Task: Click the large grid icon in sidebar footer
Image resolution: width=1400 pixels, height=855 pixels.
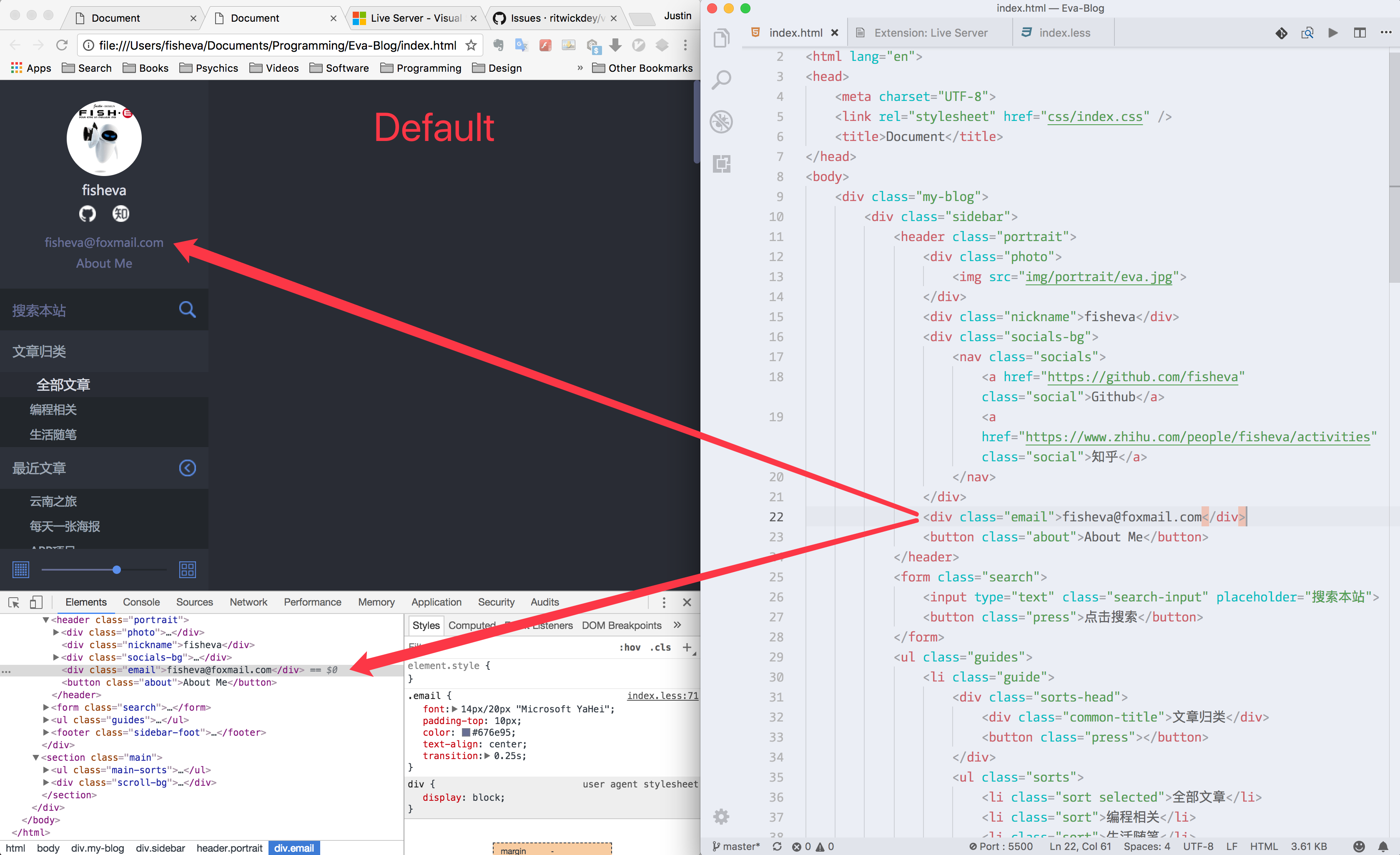Action: (x=188, y=569)
